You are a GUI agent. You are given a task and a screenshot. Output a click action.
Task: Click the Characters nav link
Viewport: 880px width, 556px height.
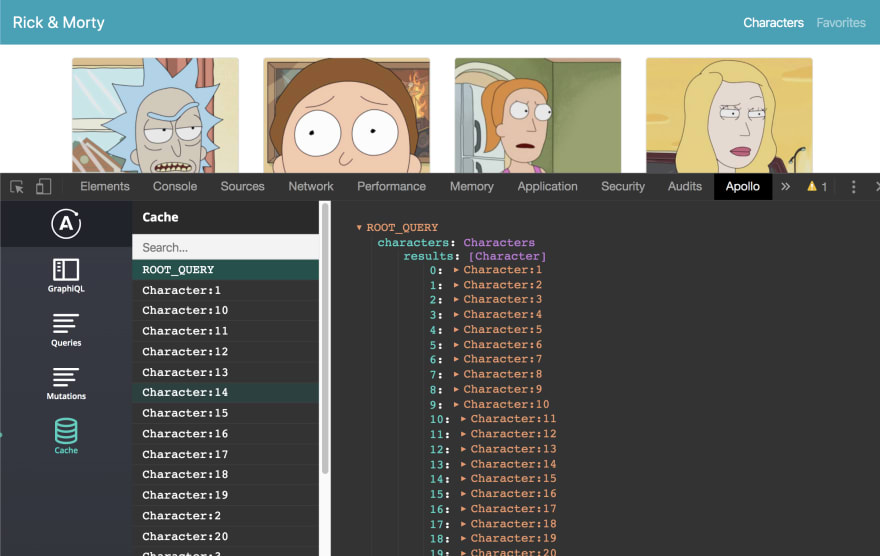point(773,22)
